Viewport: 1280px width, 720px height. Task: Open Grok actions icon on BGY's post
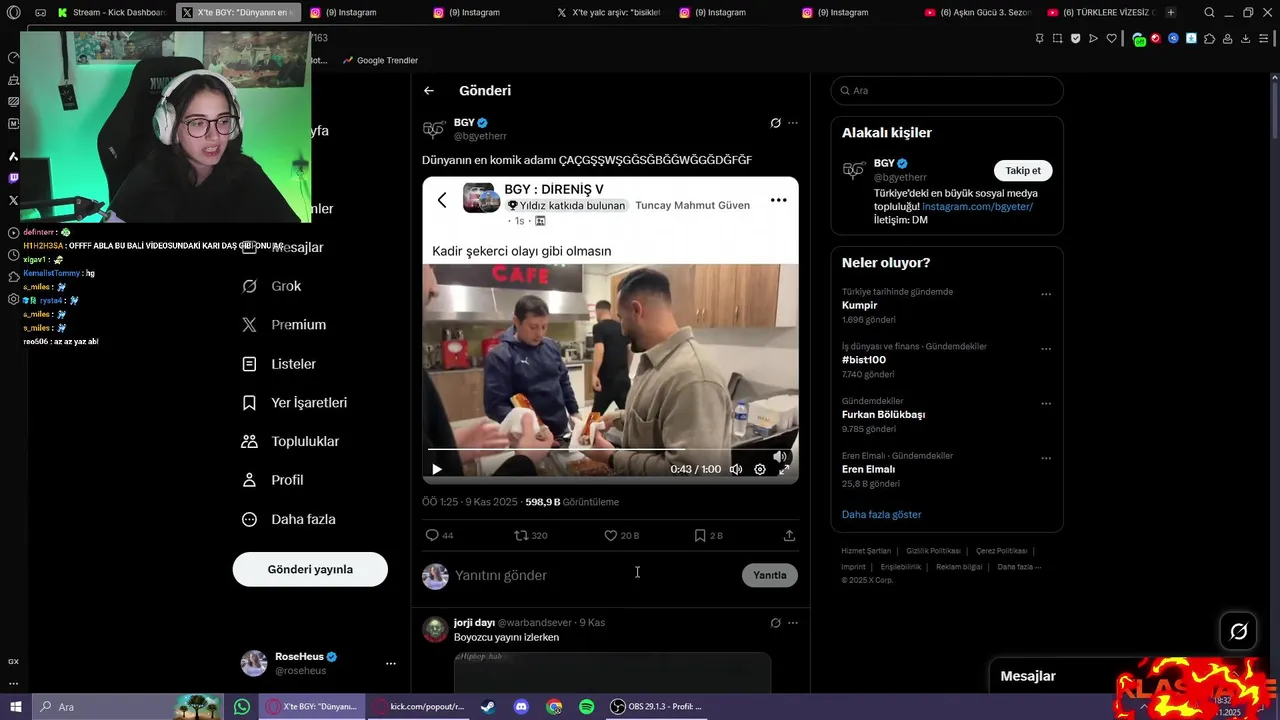(775, 123)
